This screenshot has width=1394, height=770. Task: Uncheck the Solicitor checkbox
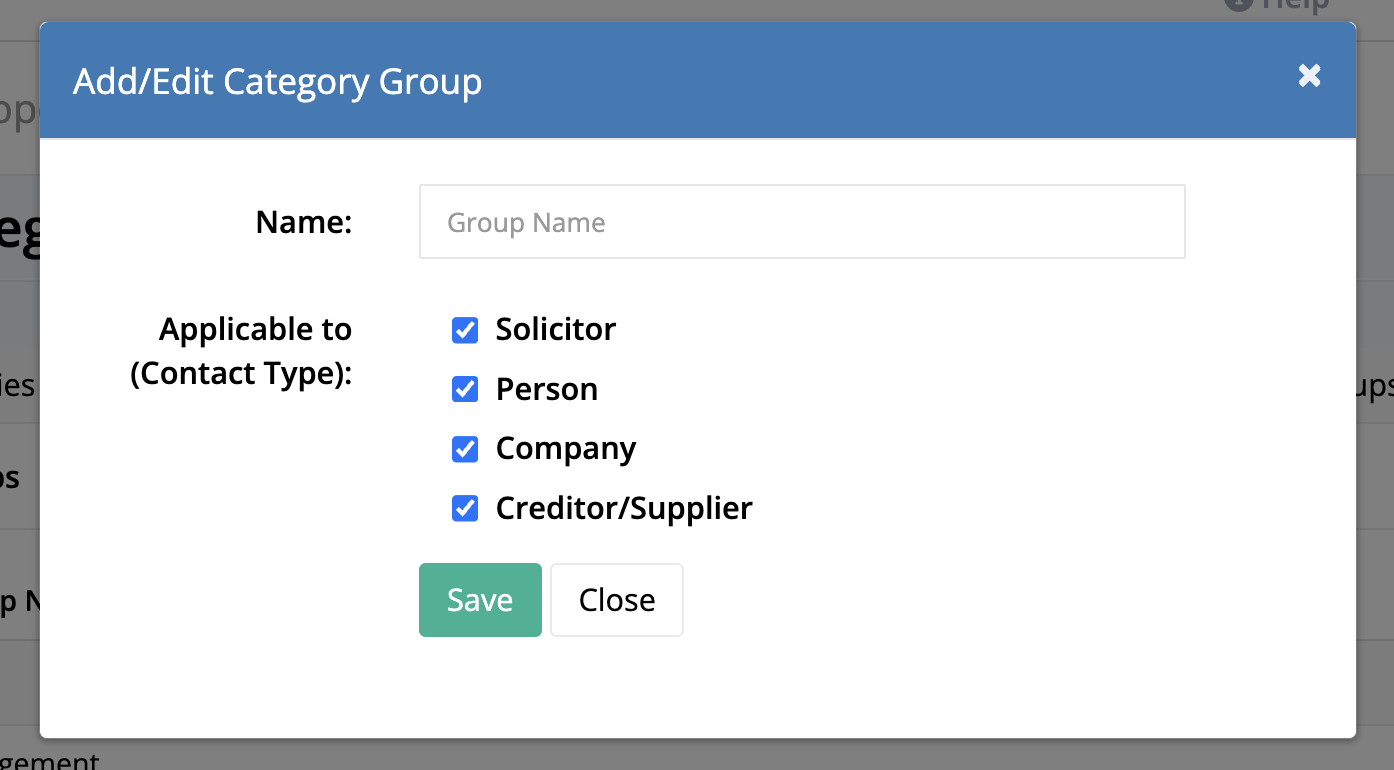coord(465,330)
